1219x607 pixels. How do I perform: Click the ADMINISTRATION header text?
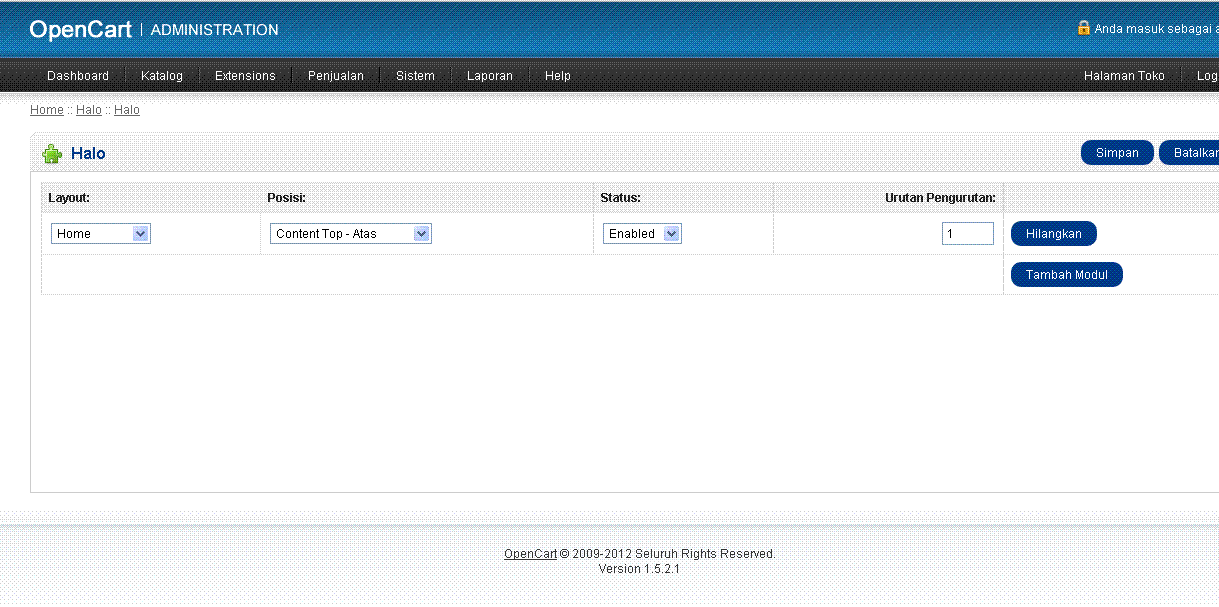point(215,30)
